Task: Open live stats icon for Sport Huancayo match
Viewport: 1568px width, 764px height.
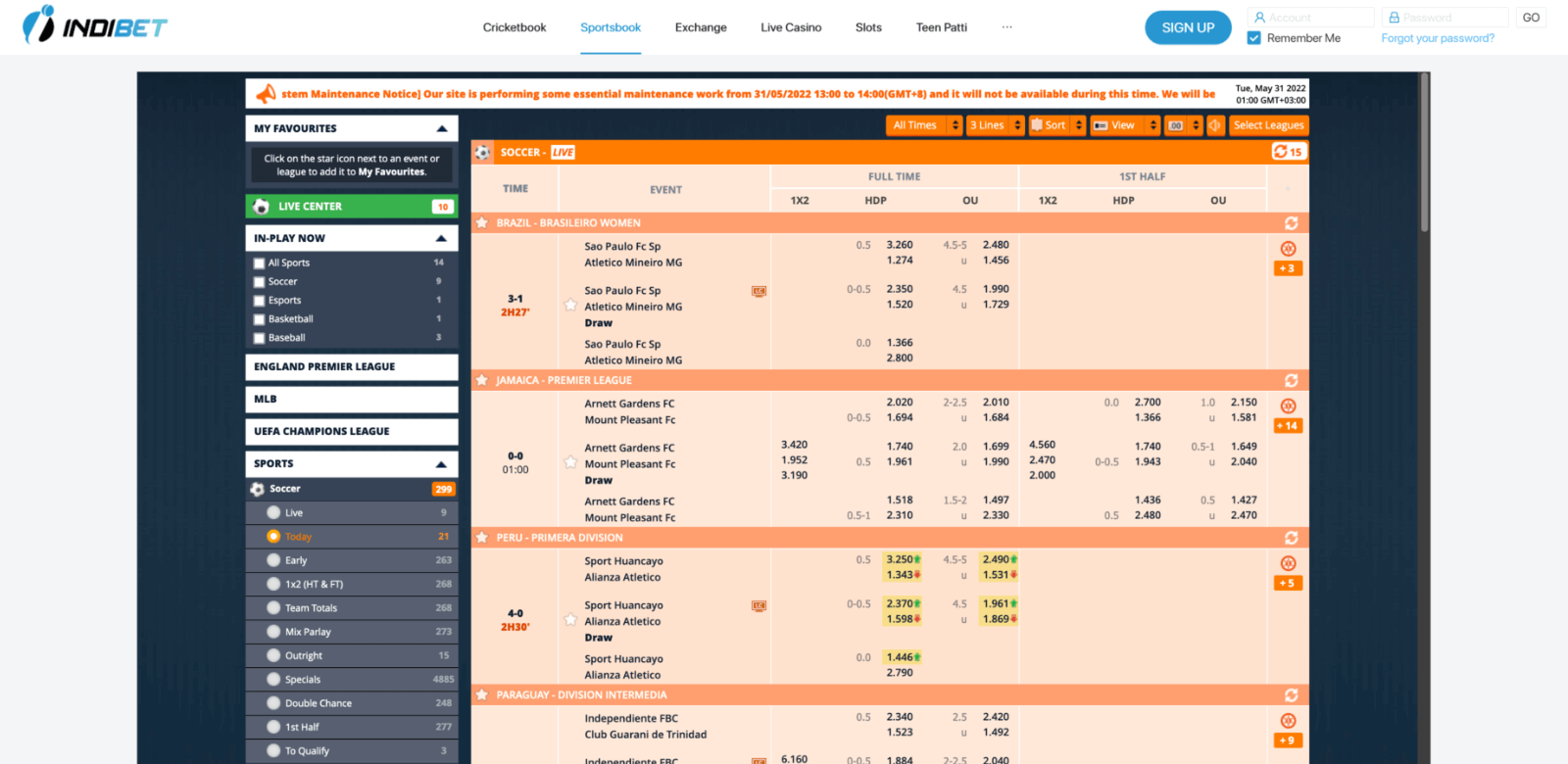Action: pos(1288,563)
